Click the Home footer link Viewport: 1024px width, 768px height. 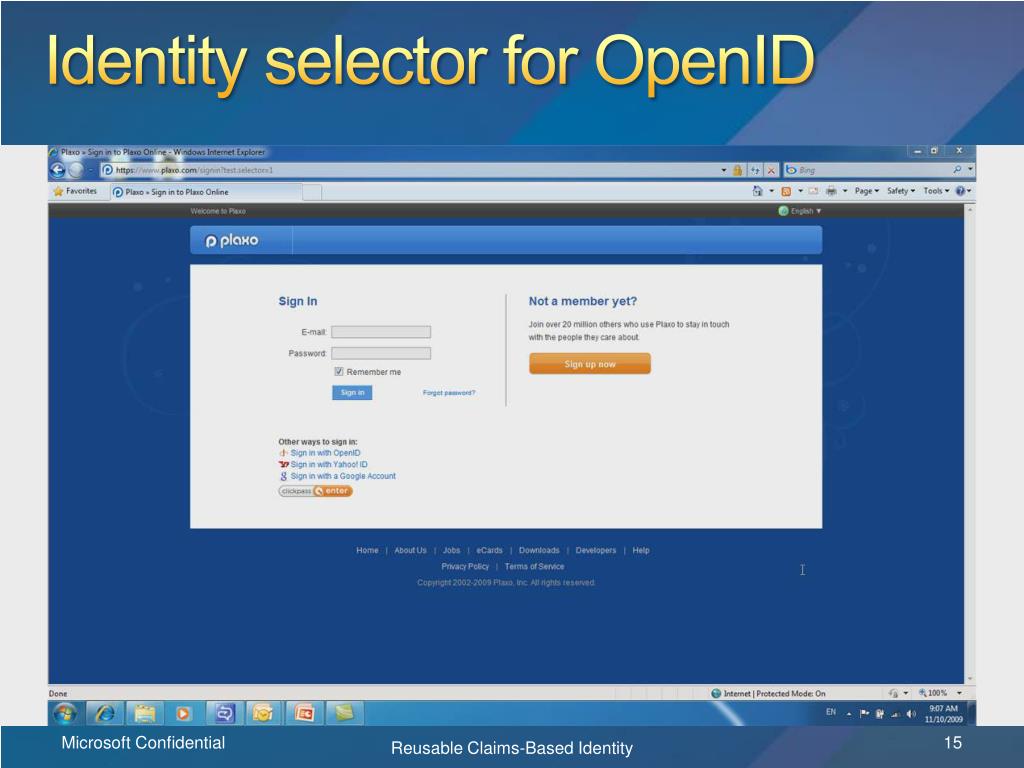click(x=367, y=551)
